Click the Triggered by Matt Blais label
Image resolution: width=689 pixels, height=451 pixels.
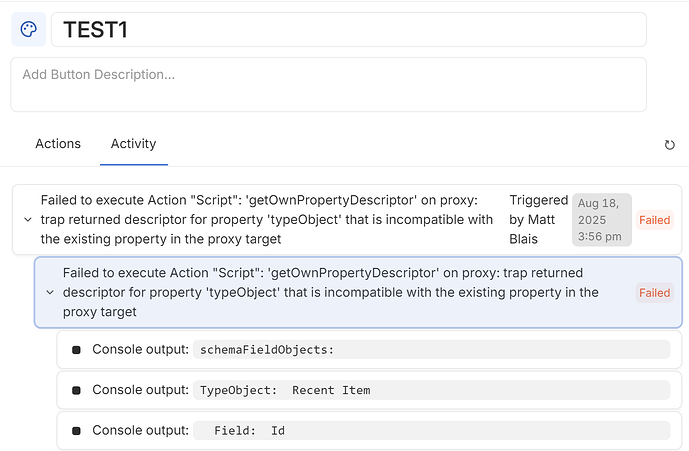(537, 219)
